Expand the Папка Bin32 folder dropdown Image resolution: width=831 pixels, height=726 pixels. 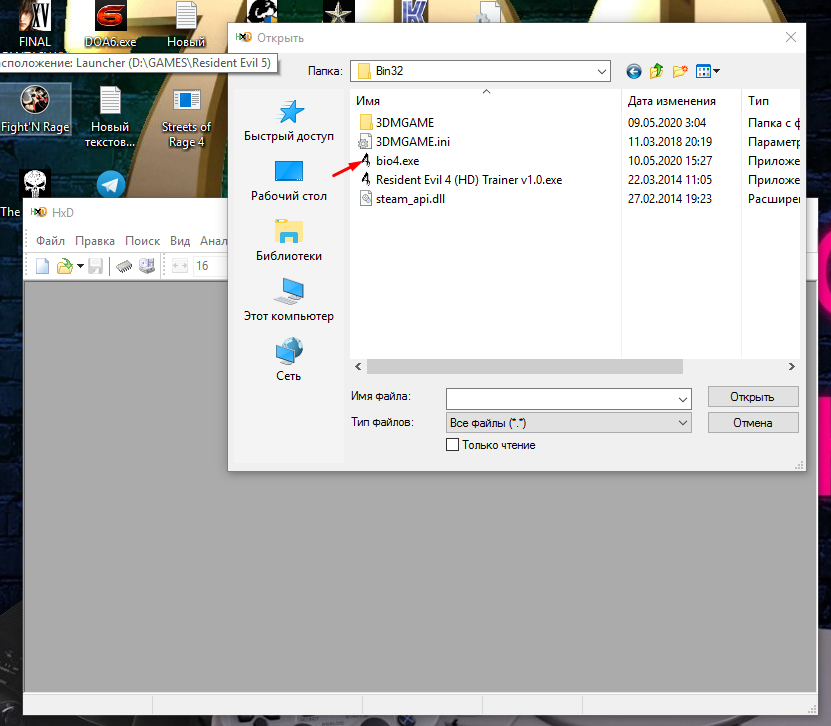point(602,71)
